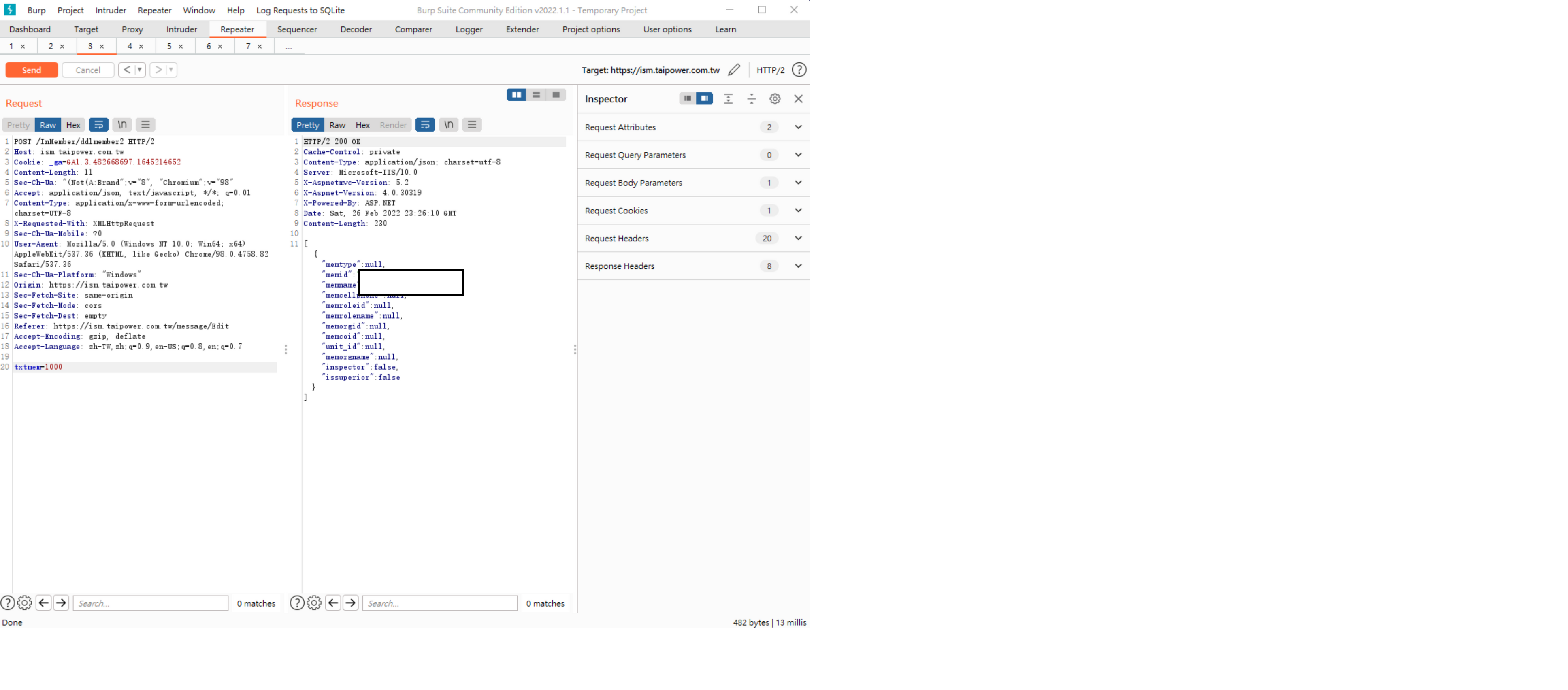The height and width of the screenshot is (690, 1568).
Task: Open Response editor hamburger menu
Action: (472, 125)
